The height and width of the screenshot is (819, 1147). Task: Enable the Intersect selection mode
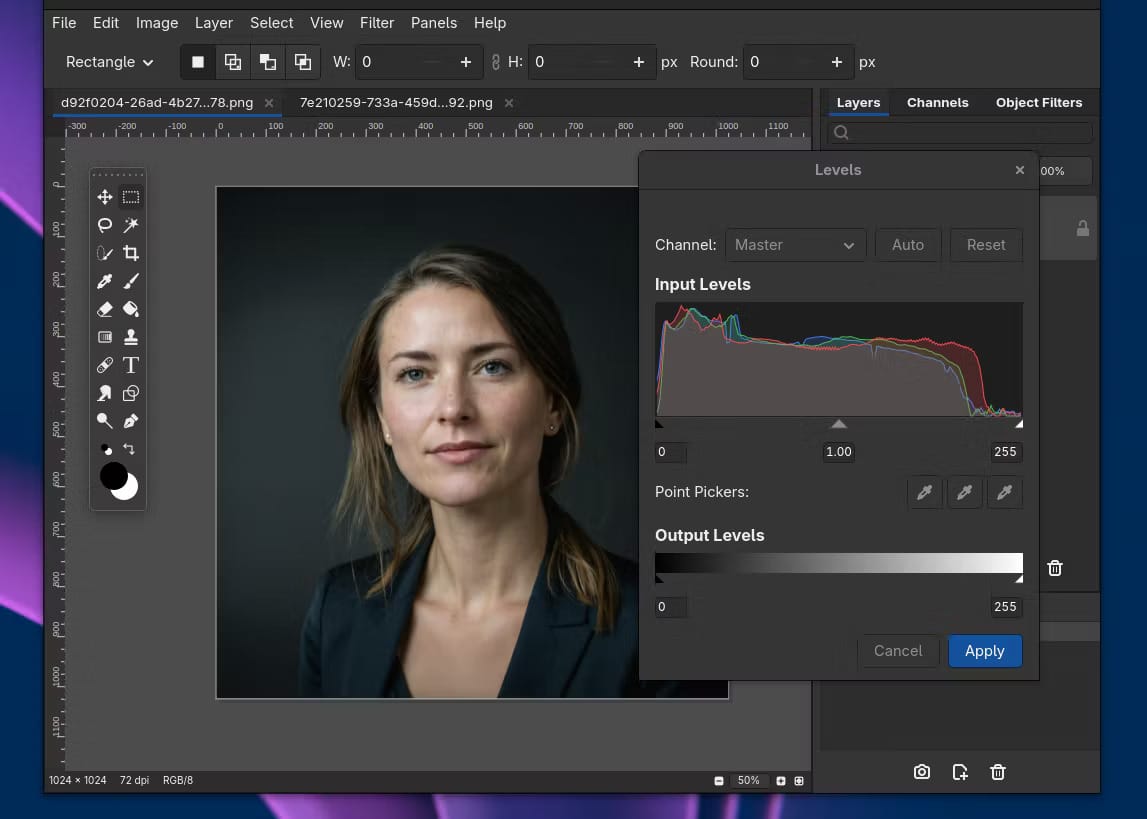pos(302,62)
